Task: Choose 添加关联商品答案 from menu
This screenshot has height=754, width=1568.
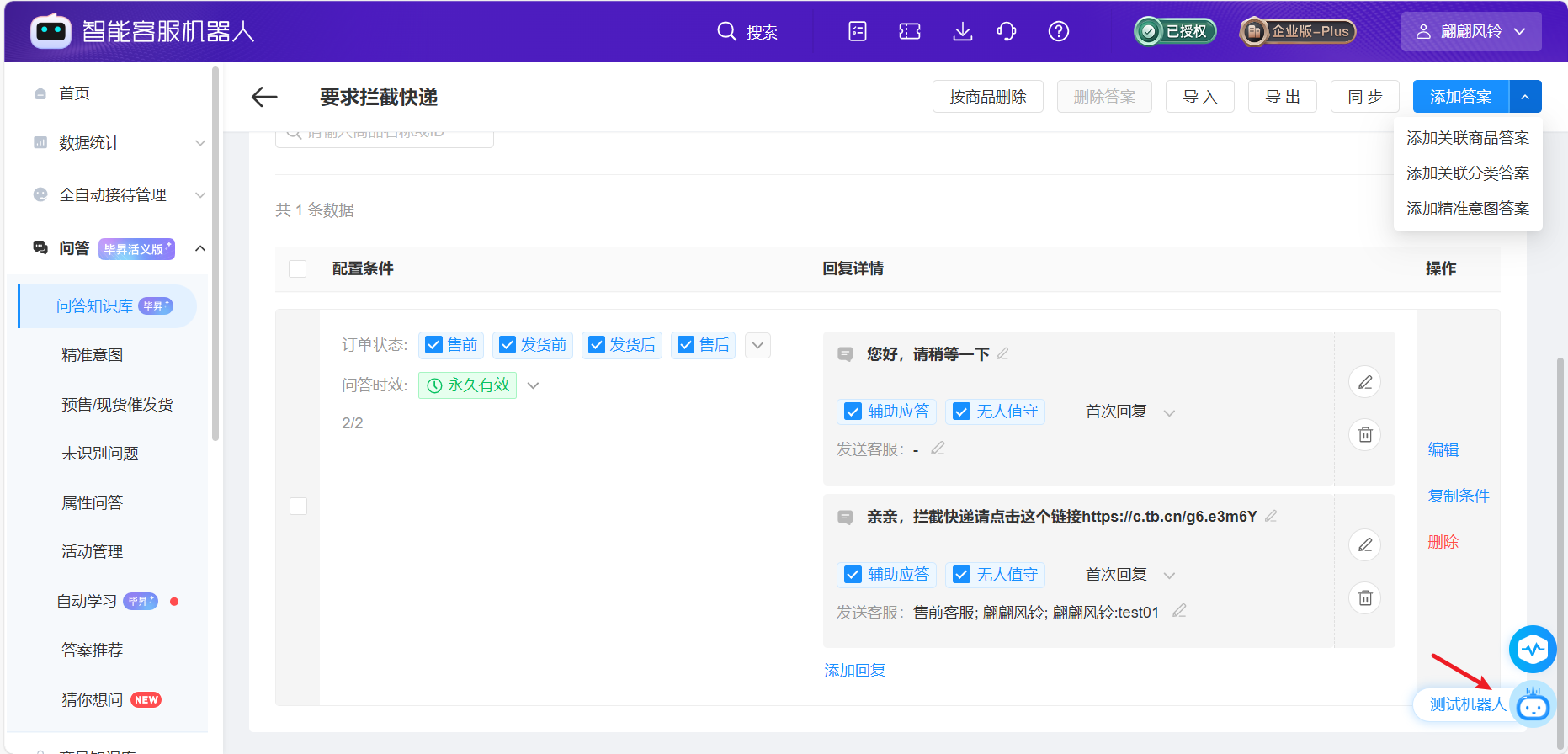Action: tap(1468, 138)
